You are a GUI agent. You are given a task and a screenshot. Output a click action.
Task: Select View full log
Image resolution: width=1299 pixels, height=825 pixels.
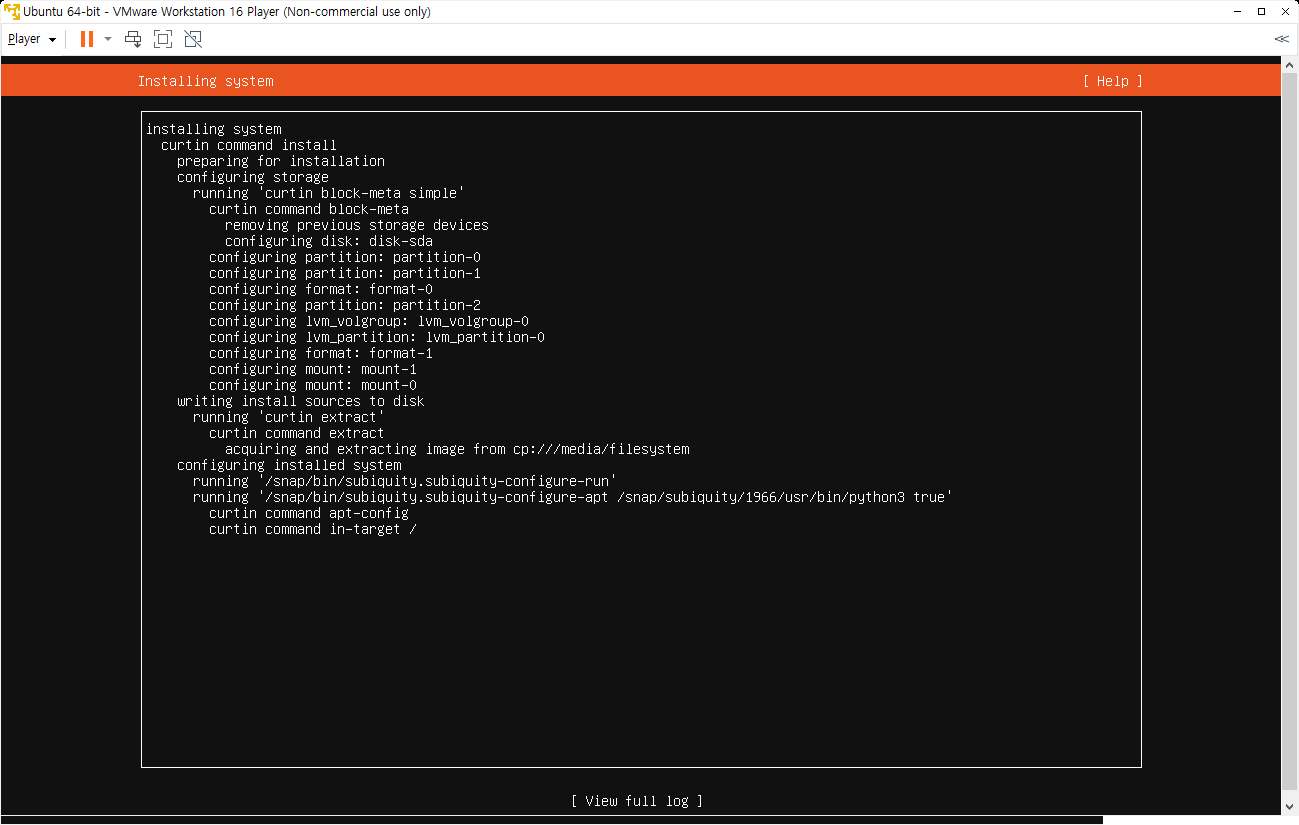pos(637,801)
